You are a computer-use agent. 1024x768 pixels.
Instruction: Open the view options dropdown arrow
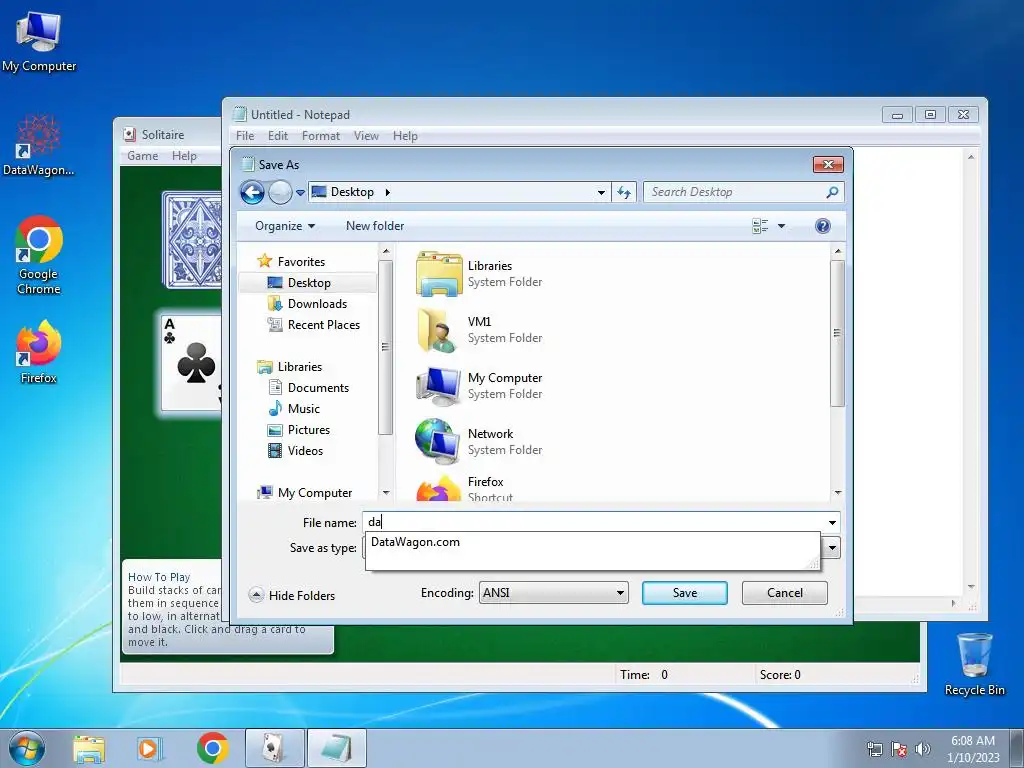click(x=781, y=227)
